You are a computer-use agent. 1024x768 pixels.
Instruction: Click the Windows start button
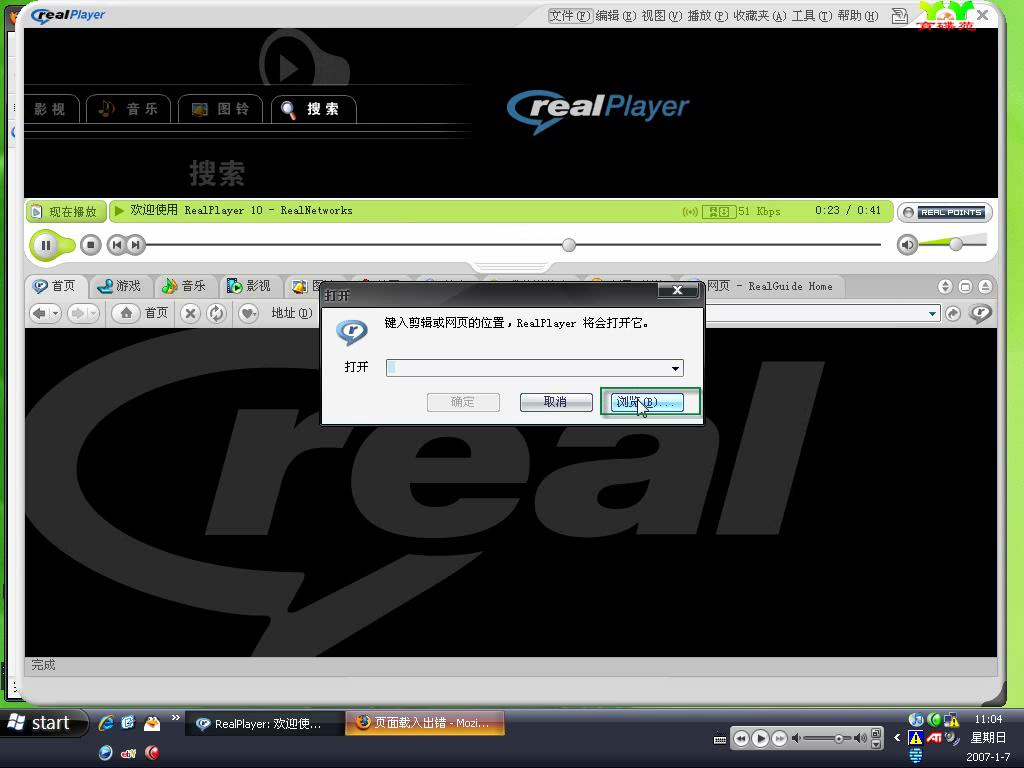[44, 723]
